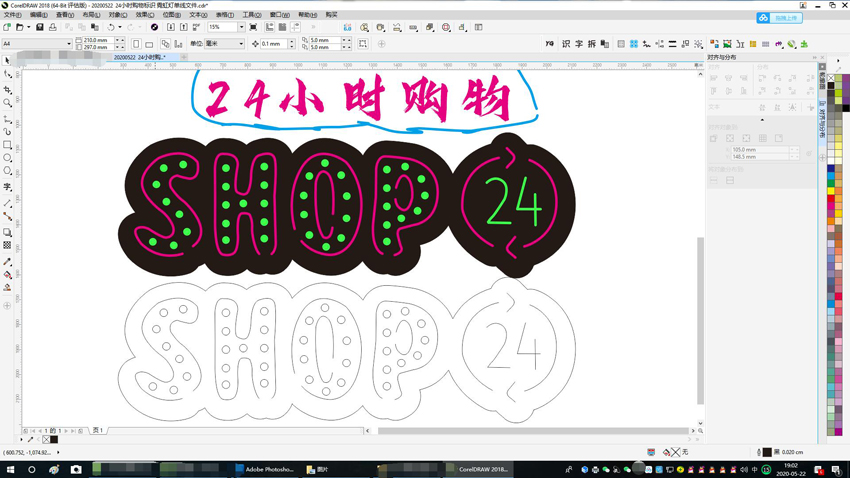
Task: Open the 效果 menu
Action: pyautogui.click(x=144, y=15)
